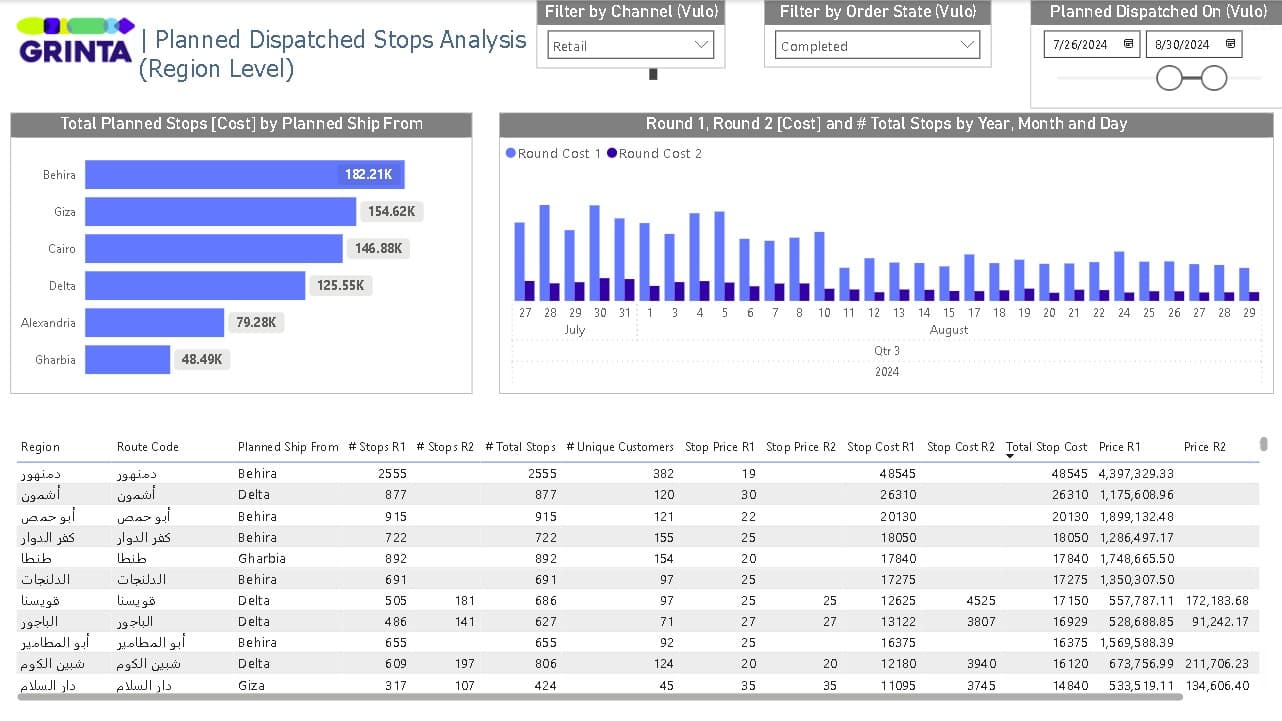Sort table by Region column header

40,447
